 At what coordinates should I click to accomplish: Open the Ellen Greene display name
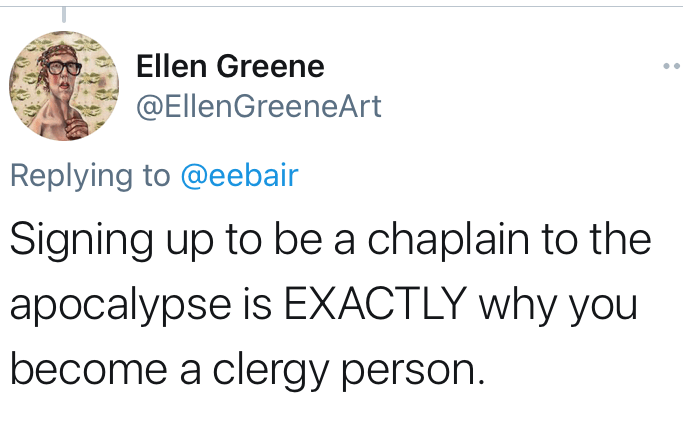229,67
